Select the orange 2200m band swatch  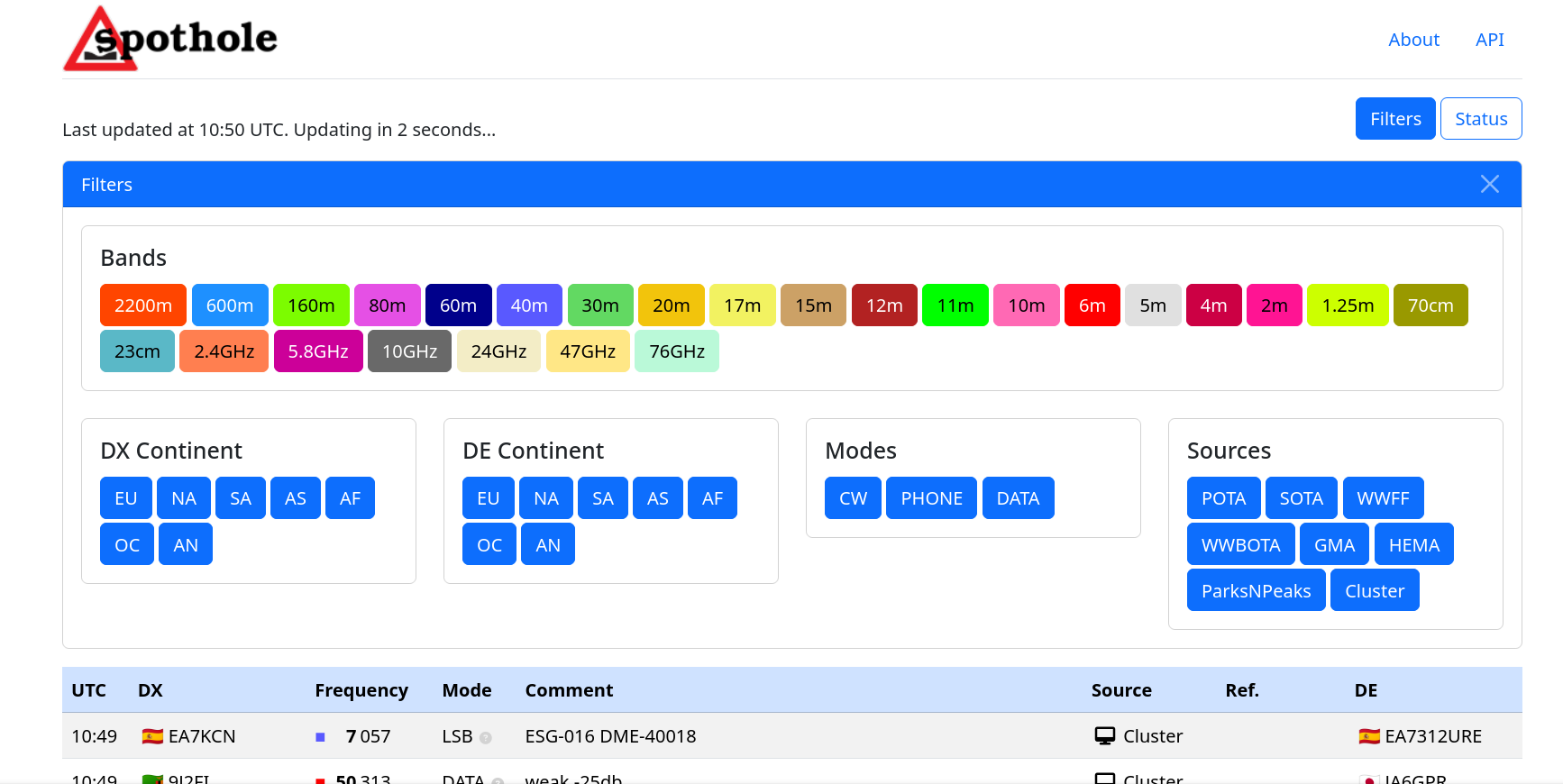(x=142, y=305)
